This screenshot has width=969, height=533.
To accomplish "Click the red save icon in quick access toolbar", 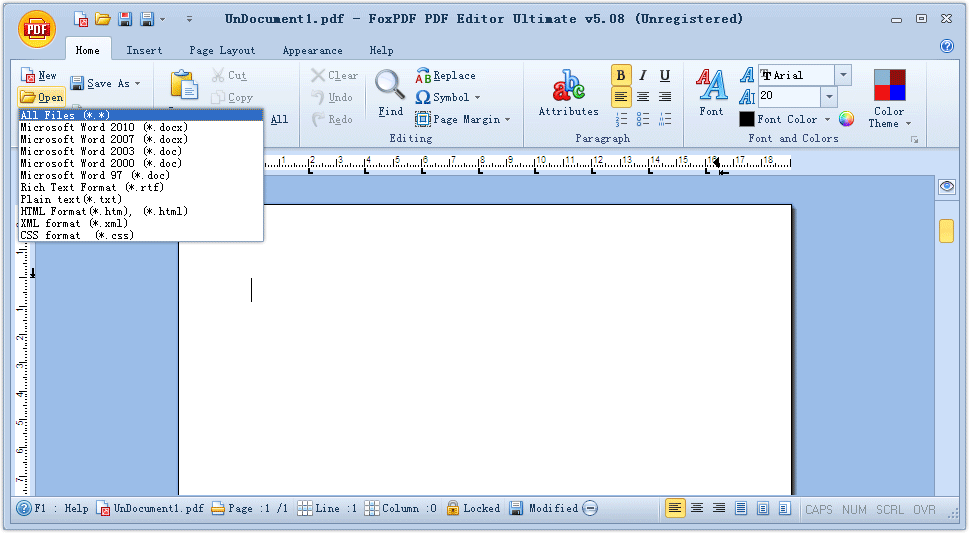I will (x=125, y=19).
